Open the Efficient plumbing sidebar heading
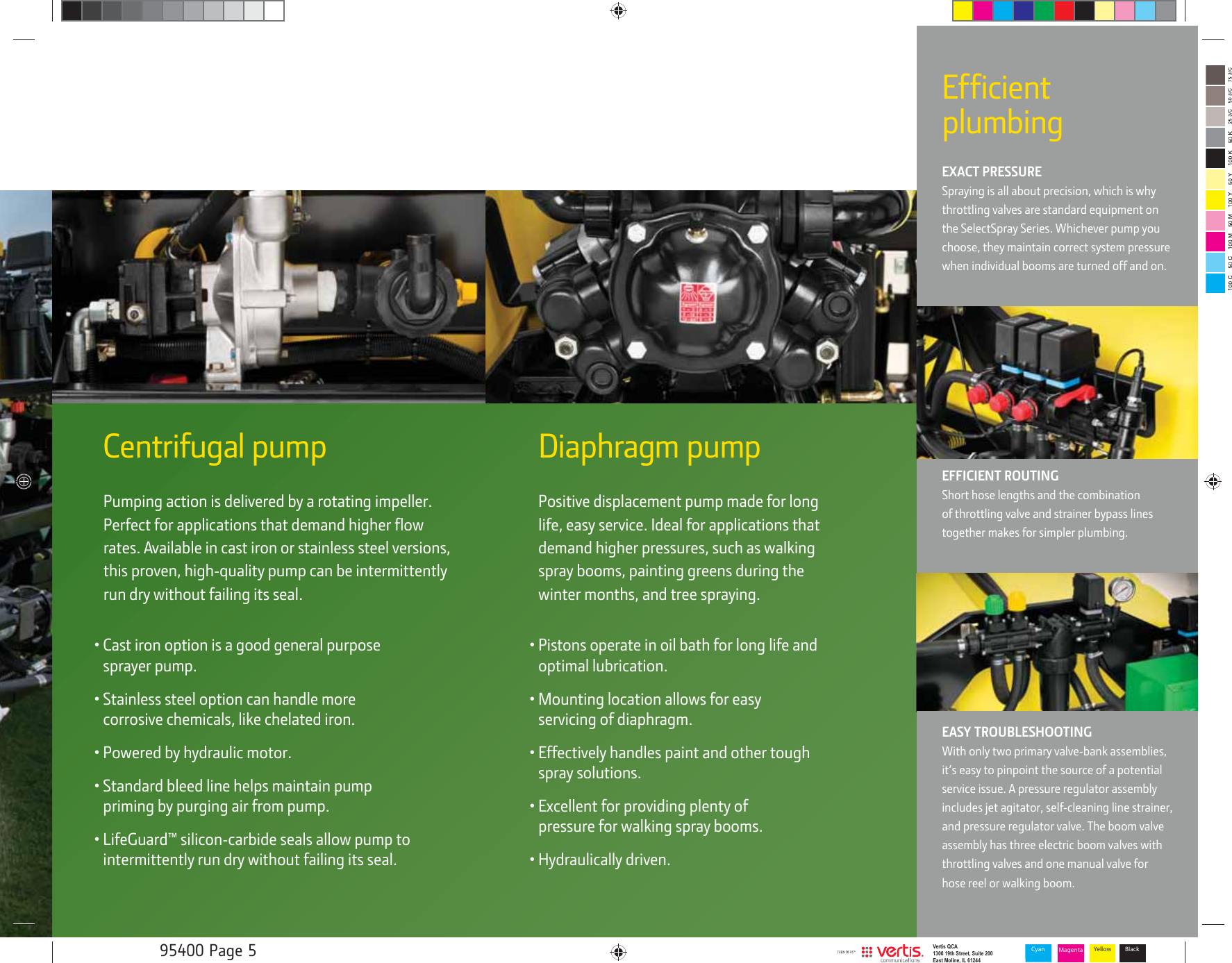Screen dimensions: 1232x963 pos(1001,106)
